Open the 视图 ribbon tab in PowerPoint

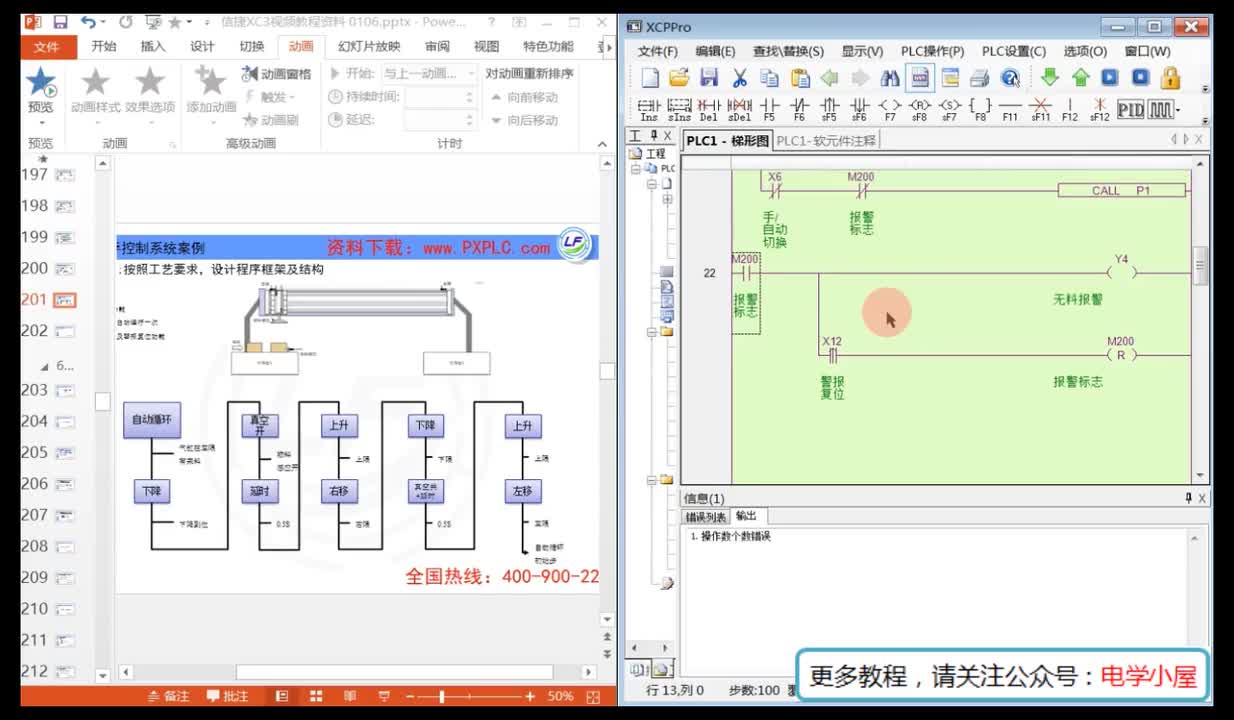(486, 46)
